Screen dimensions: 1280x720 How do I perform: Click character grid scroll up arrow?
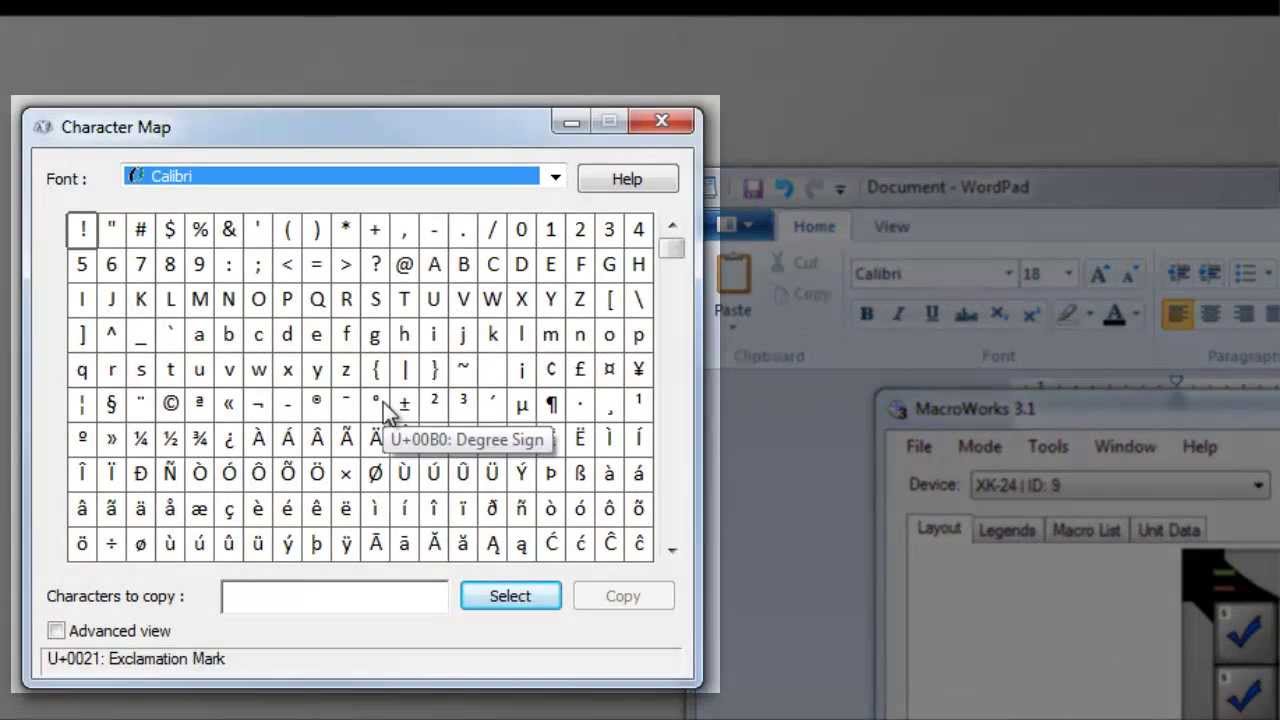tap(672, 225)
